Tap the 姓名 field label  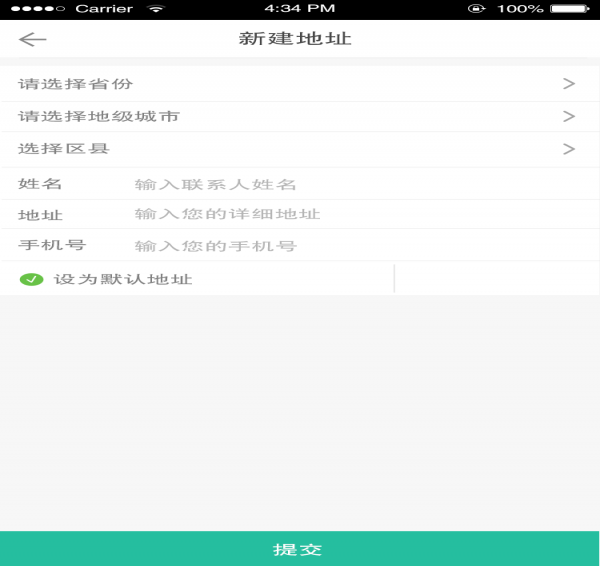tap(40, 184)
